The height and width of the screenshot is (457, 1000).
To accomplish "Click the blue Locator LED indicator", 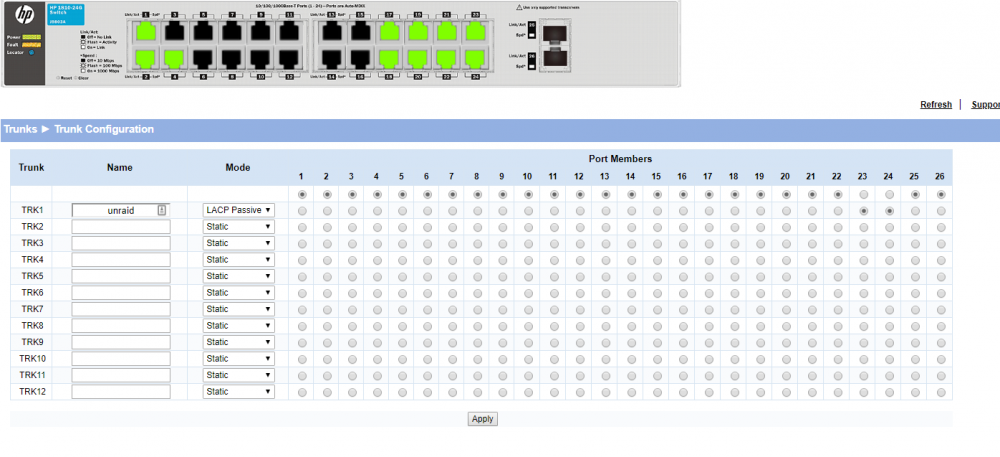I will (x=31, y=52).
